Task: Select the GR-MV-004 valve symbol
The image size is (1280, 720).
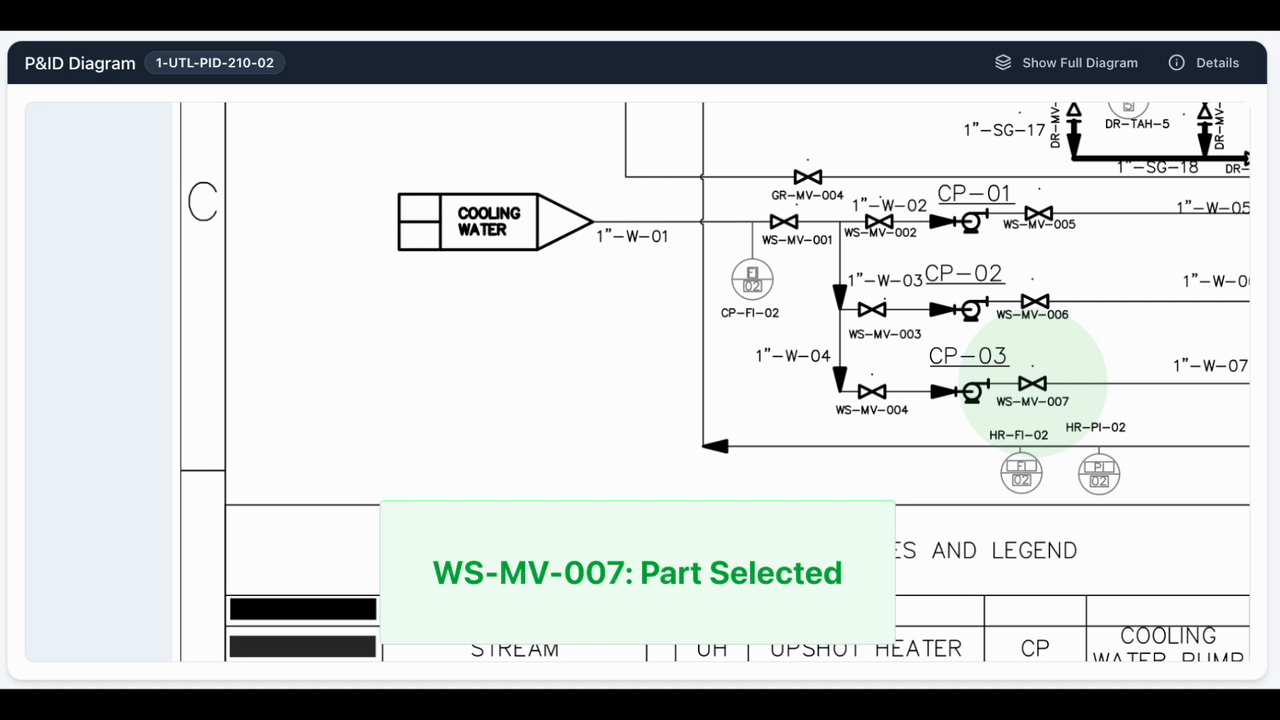Action: [x=807, y=178]
